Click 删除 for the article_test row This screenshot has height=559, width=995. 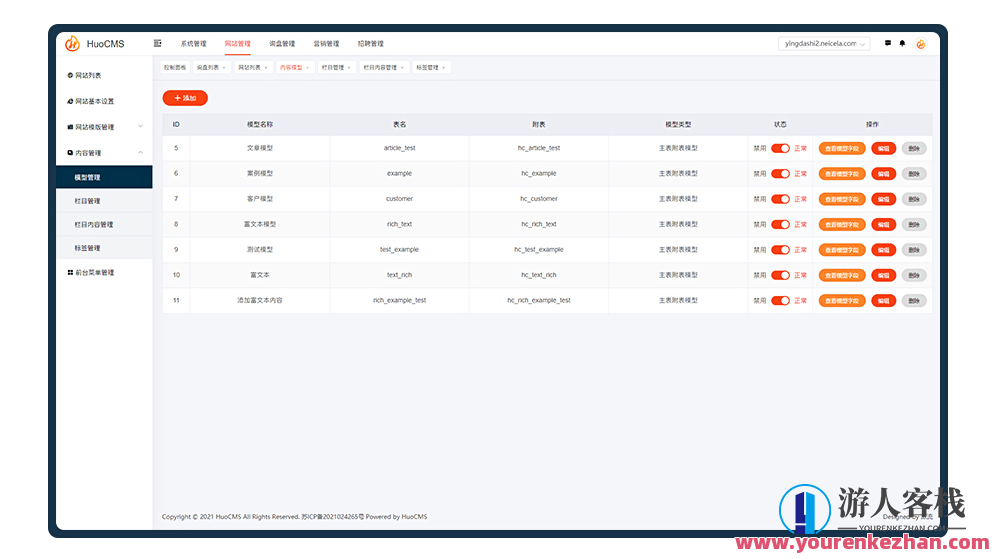pyautogui.click(x=914, y=148)
